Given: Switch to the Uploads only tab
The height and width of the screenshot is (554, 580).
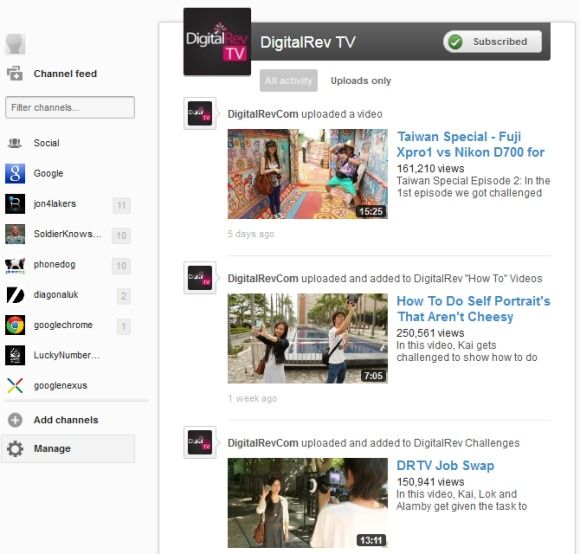Looking at the screenshot, I should tap(361, 81).
